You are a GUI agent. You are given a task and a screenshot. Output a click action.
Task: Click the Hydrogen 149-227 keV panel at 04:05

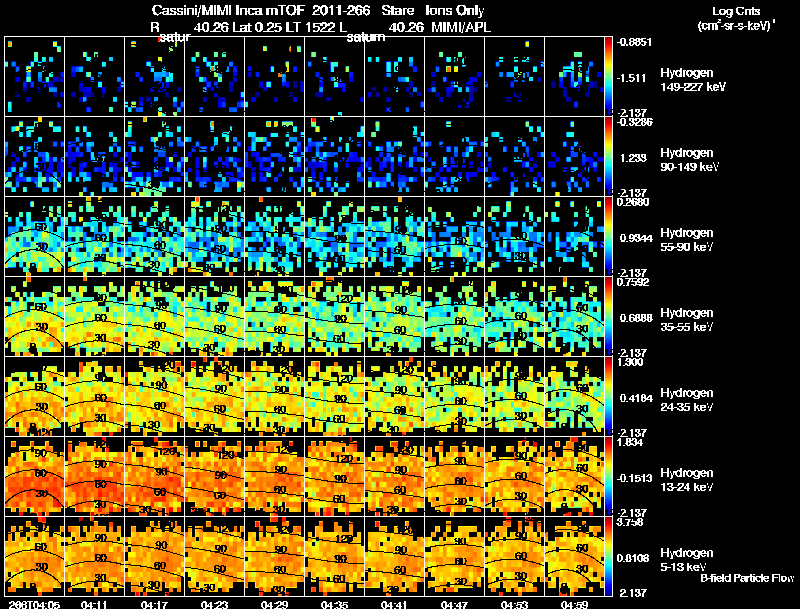(35, 77)
